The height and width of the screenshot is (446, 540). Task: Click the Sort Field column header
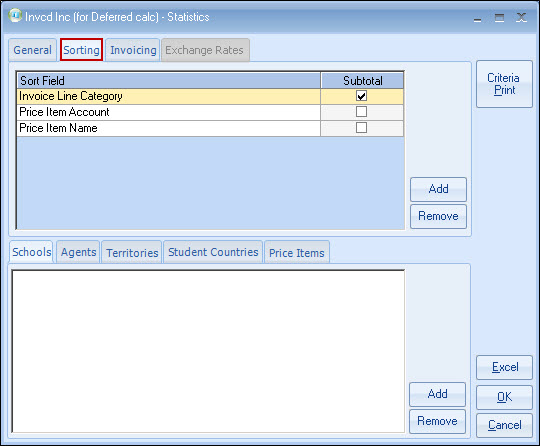(169, 81)
